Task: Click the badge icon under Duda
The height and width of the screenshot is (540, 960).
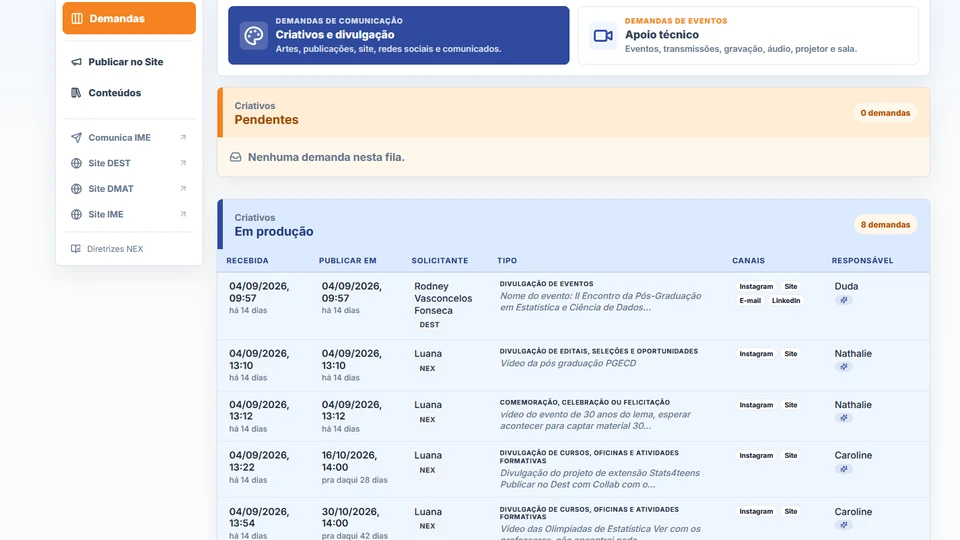Action: [844, 300]
